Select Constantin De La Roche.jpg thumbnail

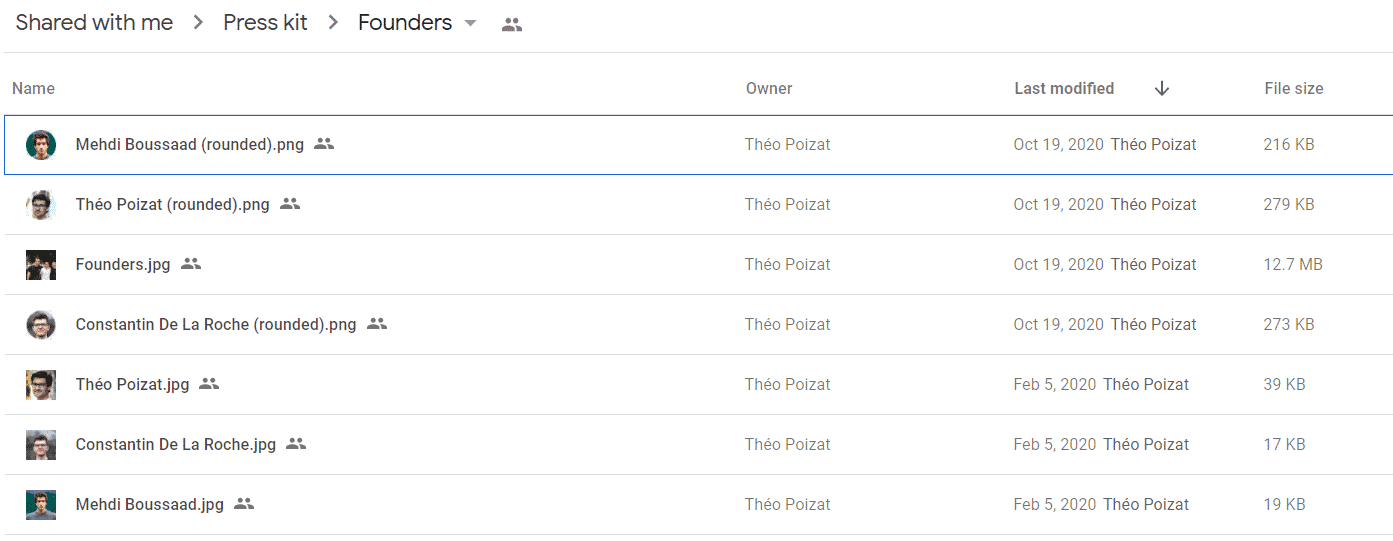(x=41, y=445)
